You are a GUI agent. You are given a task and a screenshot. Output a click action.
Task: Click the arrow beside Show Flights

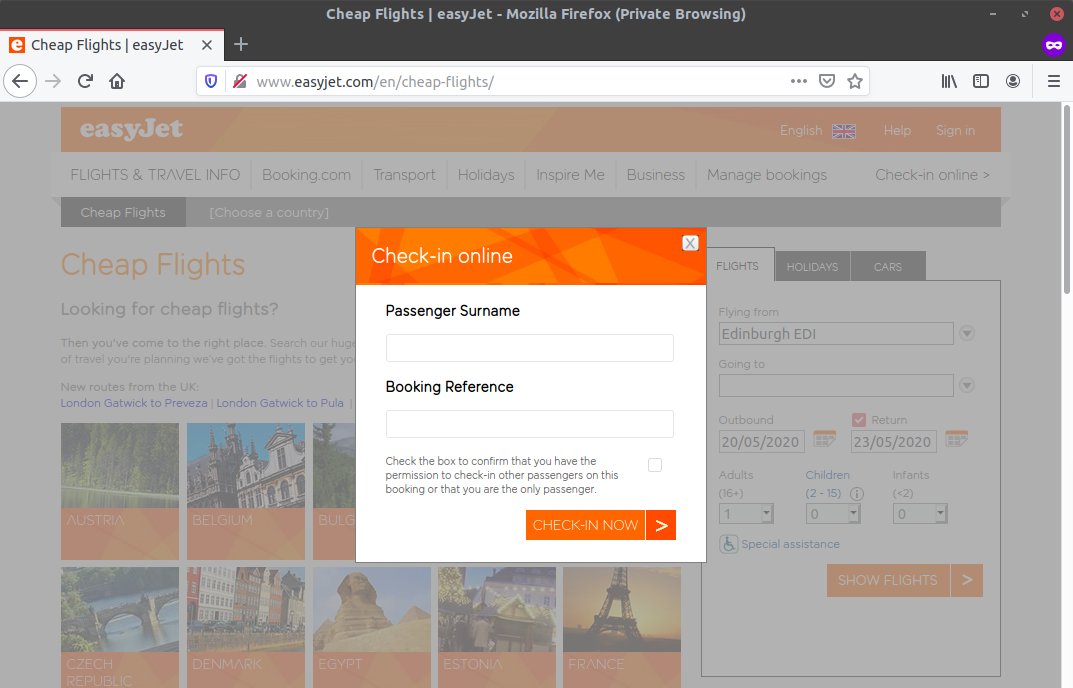pos(967,581)
